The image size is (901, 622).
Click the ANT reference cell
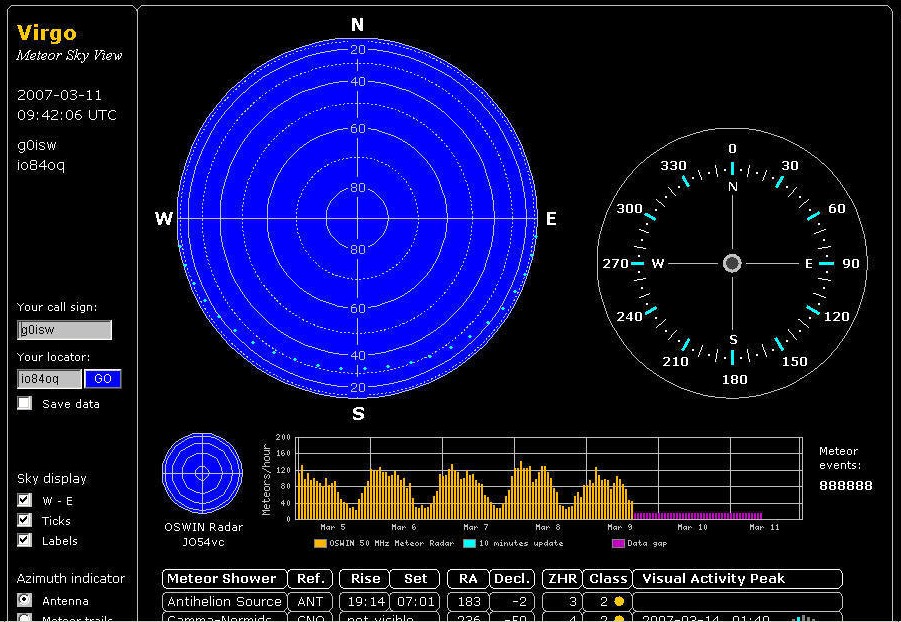click(310, 601)
